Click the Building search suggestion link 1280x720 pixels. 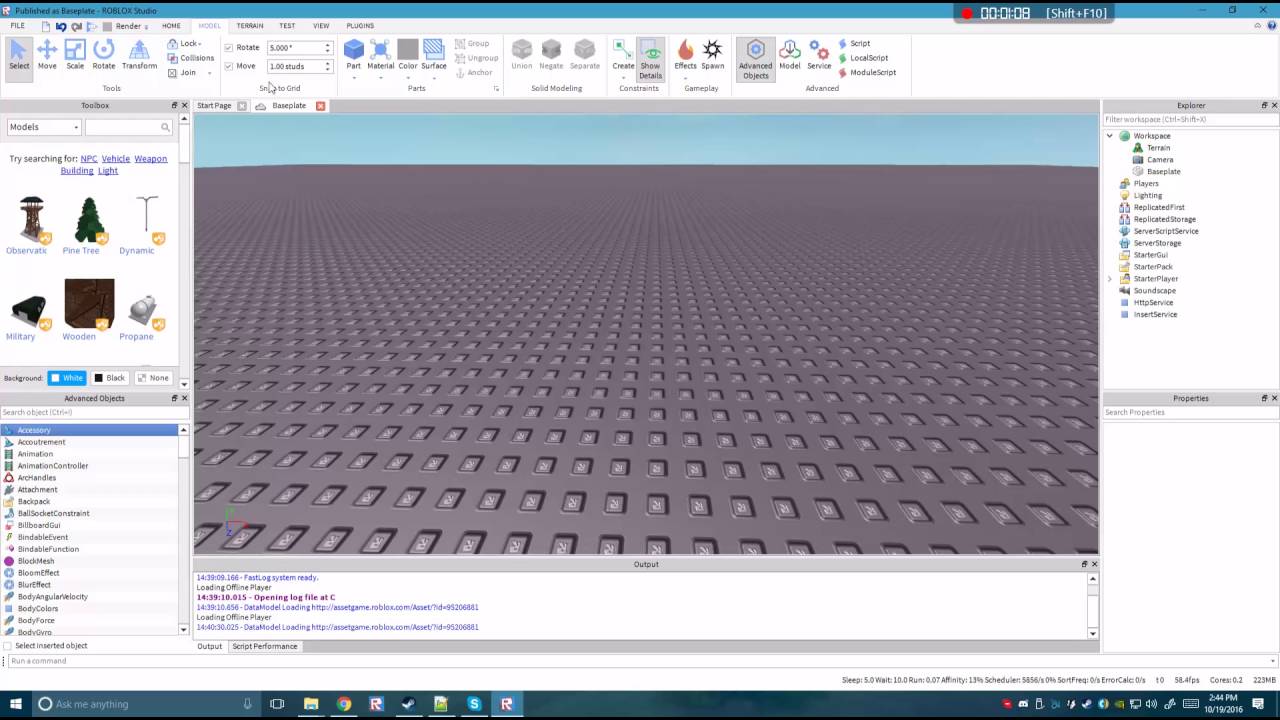point(77,171)
